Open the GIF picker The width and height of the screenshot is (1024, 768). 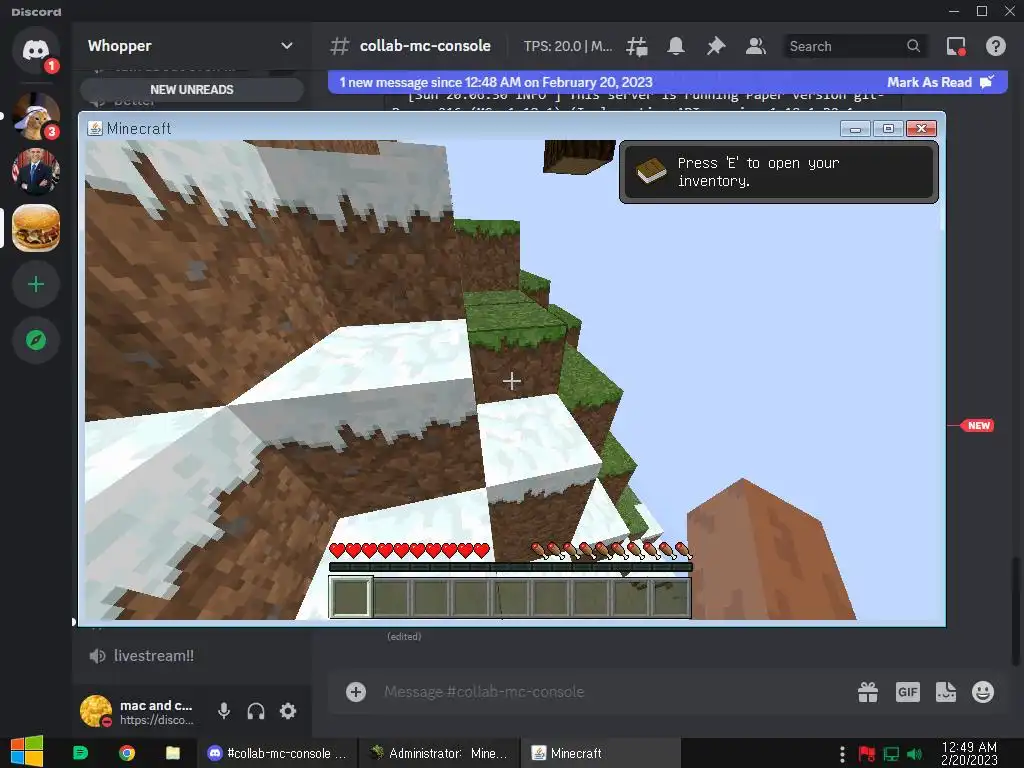907,692
